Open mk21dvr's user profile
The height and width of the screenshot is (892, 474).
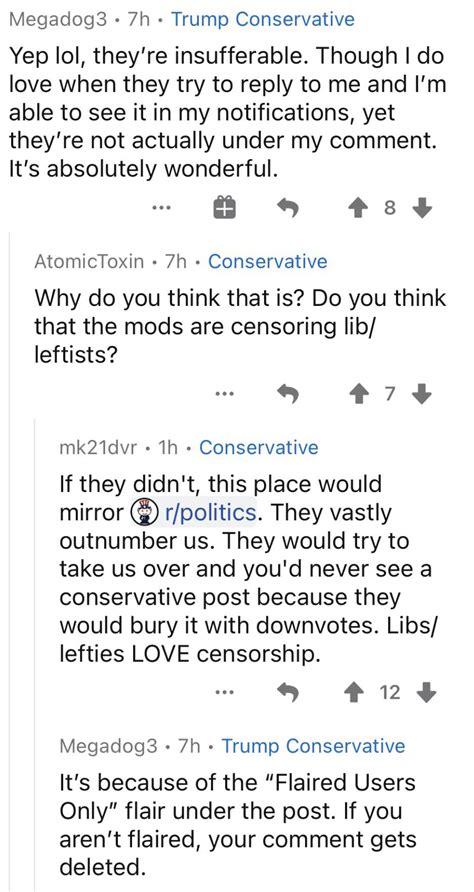(98, 447)
